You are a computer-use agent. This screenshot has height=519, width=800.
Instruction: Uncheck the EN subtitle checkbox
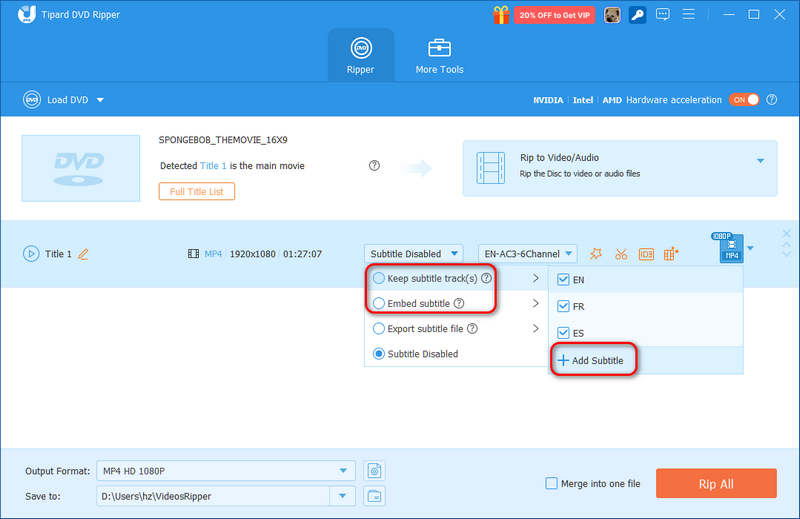(x=563, y=280)
